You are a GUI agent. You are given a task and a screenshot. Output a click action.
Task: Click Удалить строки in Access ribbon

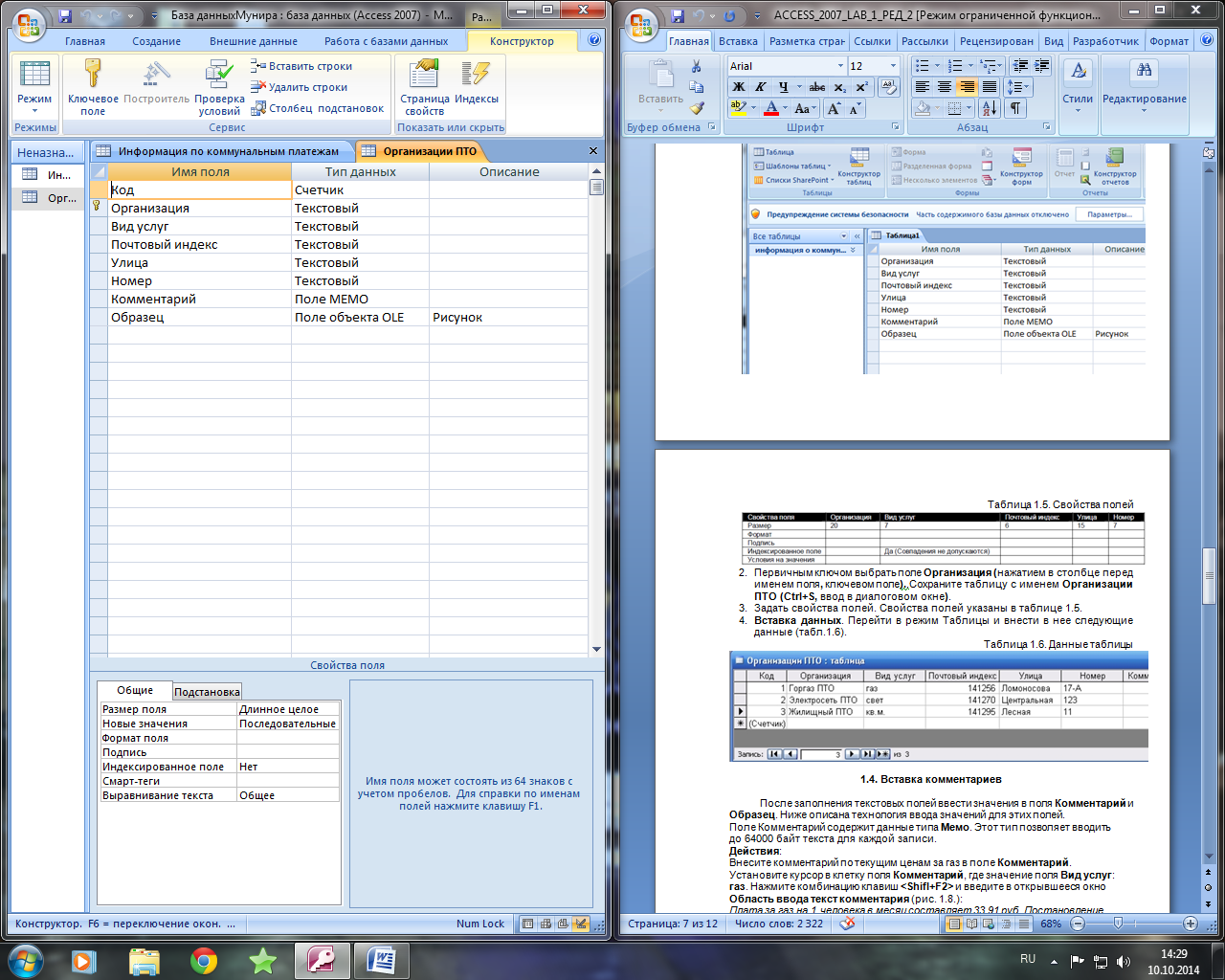point(299,87)
